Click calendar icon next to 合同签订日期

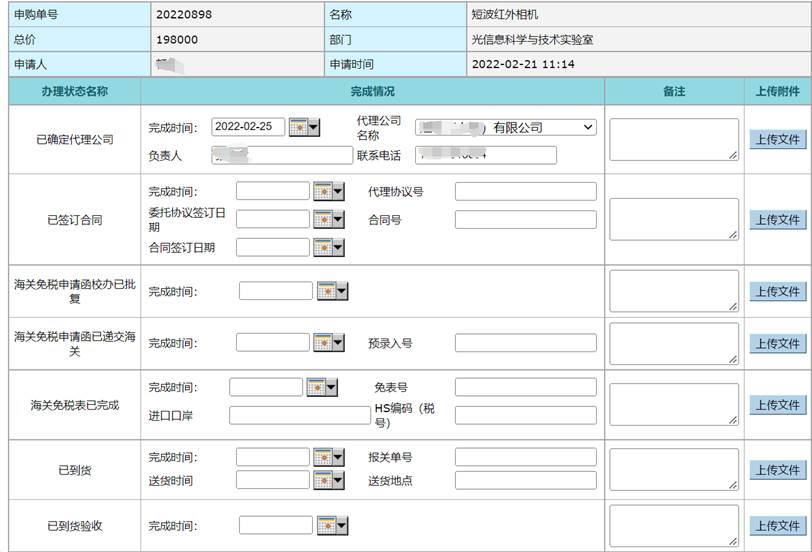coord(329,247)
